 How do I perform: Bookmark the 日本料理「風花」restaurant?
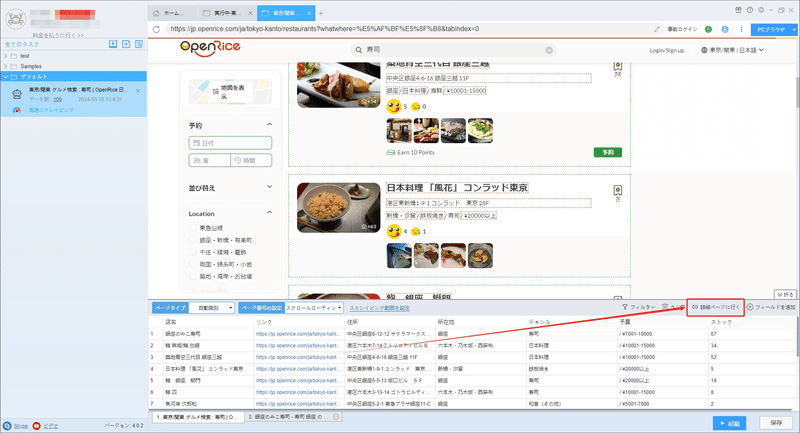617,192
